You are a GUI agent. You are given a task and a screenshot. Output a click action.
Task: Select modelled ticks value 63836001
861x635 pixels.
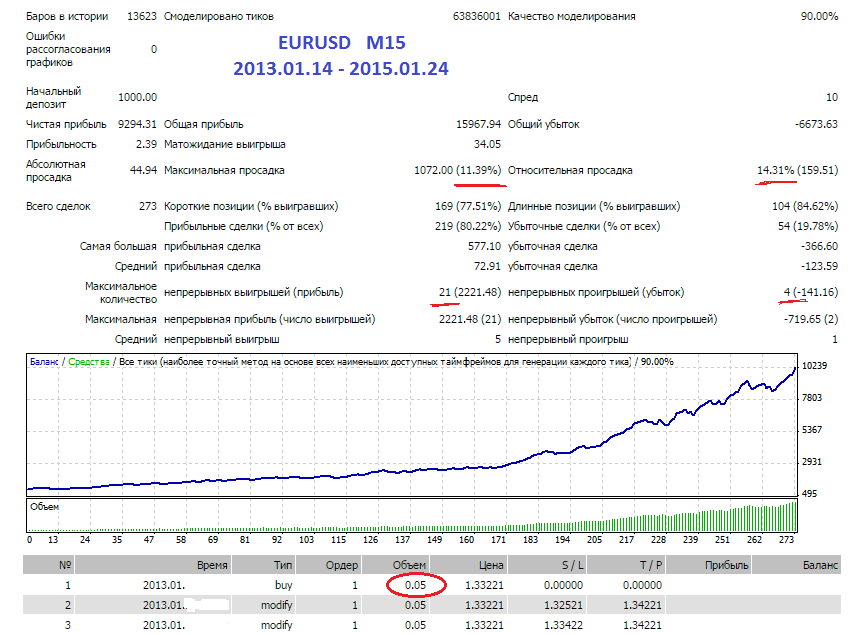tap(477, 16)
